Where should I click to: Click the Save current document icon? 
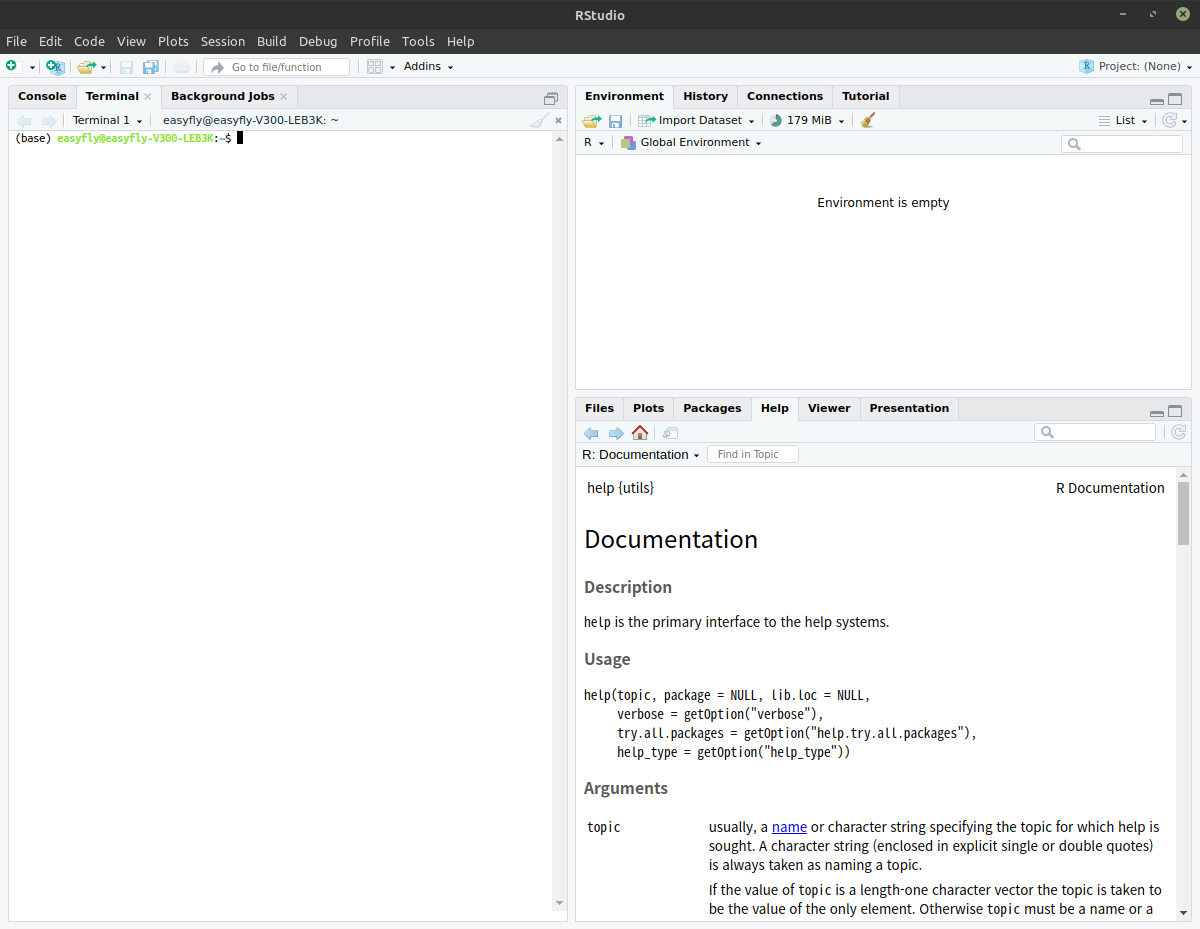(126, 67)
